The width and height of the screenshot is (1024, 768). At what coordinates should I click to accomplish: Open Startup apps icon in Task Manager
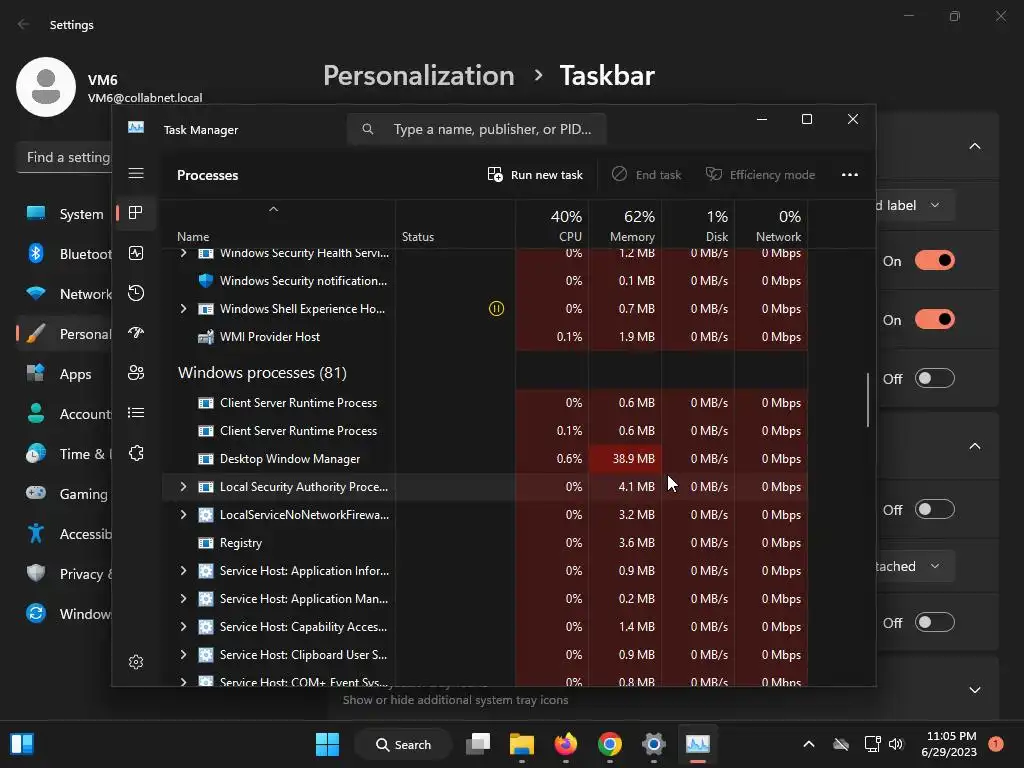coord(136,333)
